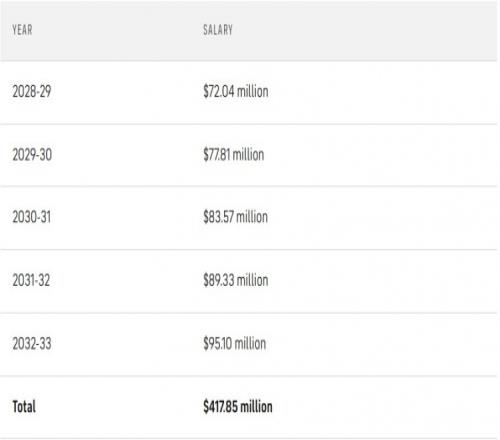Viewport: 500px width, 440px height.
Task: Click the $83.57 million salary value
Action: [x=236, y=217]
